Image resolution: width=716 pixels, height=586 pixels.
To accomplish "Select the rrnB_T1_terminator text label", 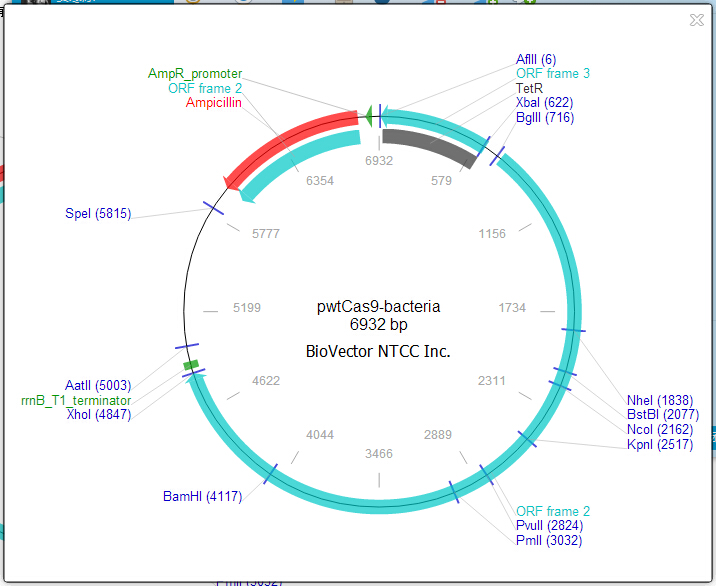I will [76, 400].
